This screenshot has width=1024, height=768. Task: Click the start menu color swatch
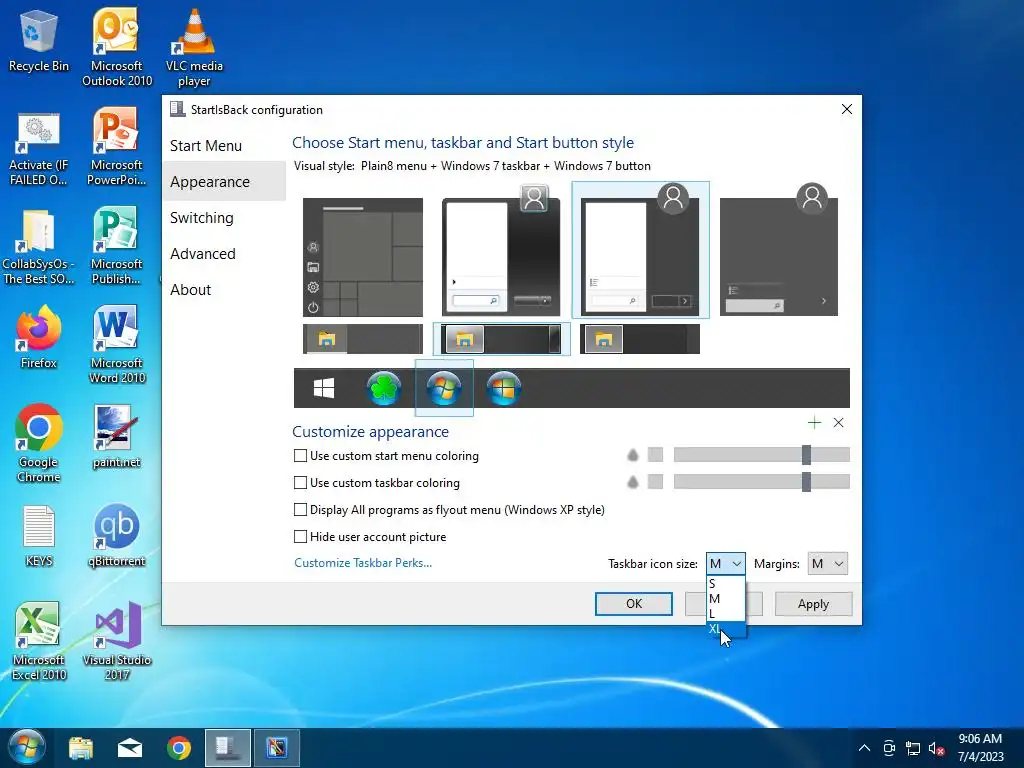[655, 455]
